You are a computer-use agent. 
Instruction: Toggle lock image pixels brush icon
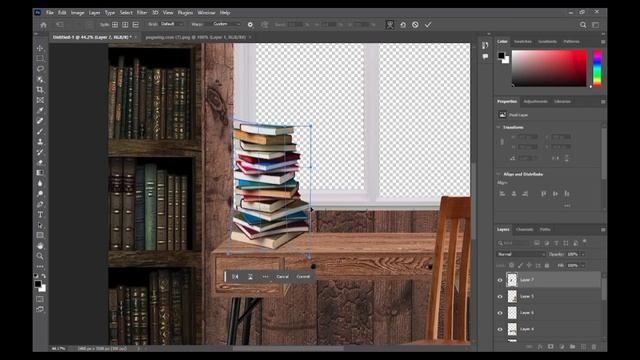click(x=520, y=265)
